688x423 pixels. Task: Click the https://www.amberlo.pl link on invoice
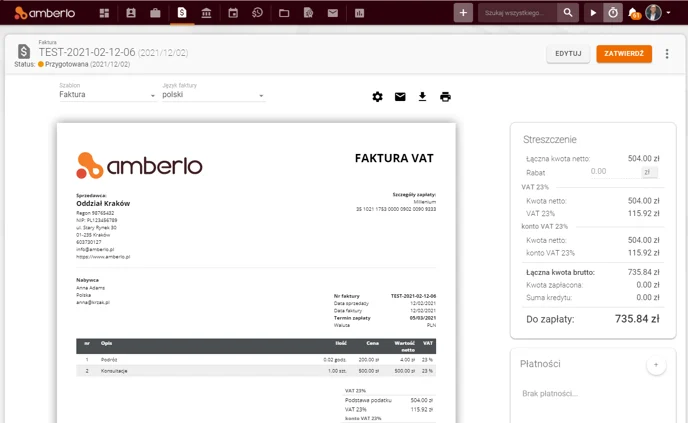click(103, 257)
